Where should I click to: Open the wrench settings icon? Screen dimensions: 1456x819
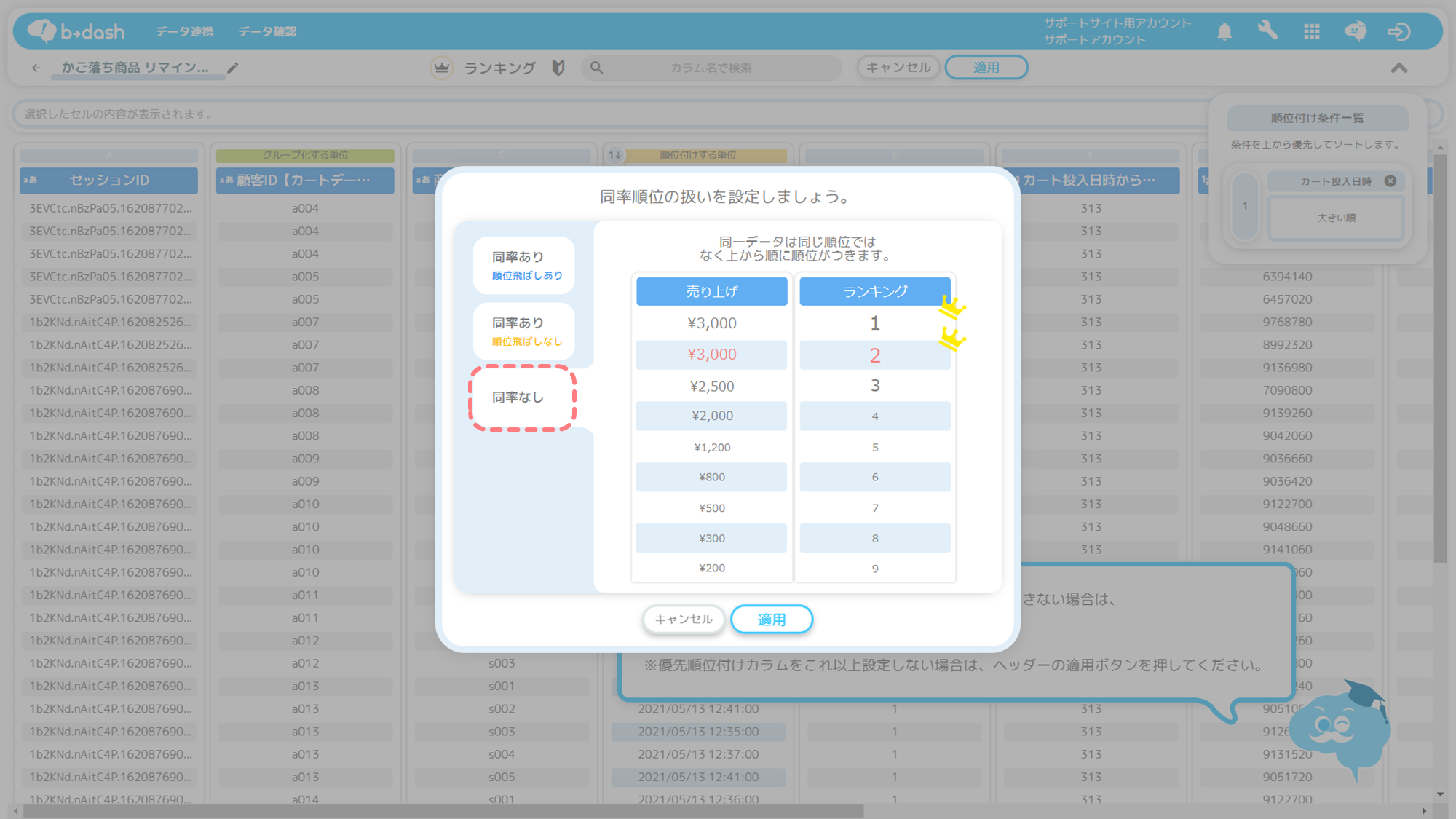(1267, 31)
